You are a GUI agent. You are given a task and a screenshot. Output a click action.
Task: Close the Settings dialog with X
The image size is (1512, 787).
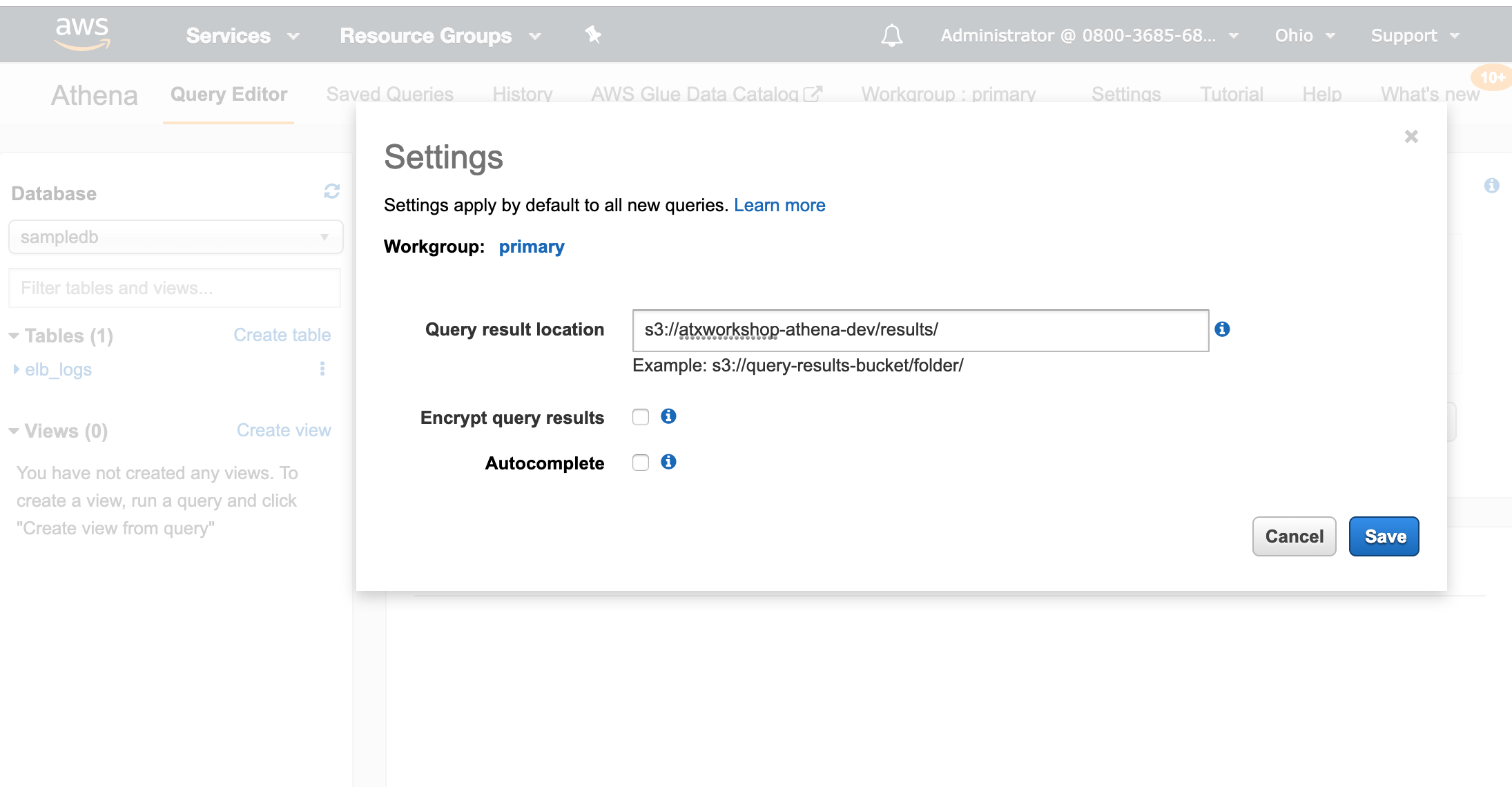1411,137
